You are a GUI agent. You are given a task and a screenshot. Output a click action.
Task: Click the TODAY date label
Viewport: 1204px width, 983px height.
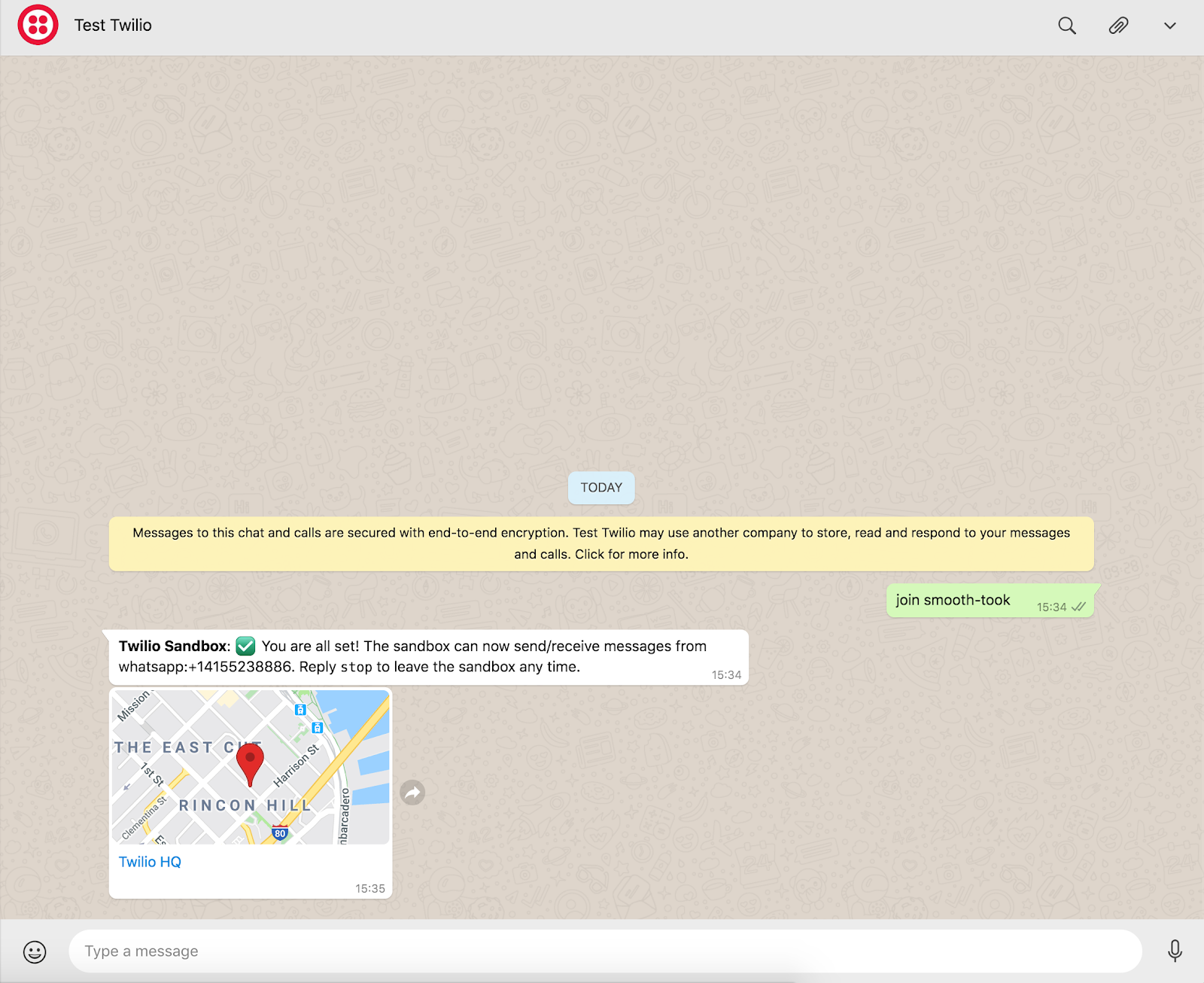tap(601, 488)
